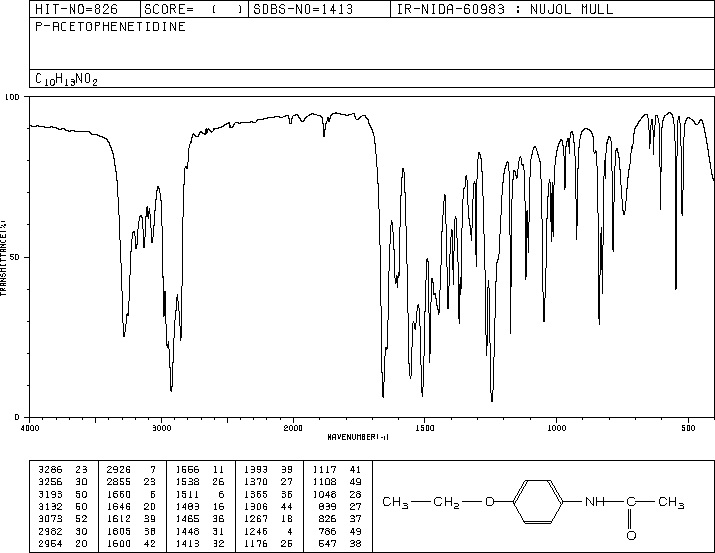Click the 1500 tick label on the x-axis
This screenshot has height=553, width=715.
(x=423, y=427)
